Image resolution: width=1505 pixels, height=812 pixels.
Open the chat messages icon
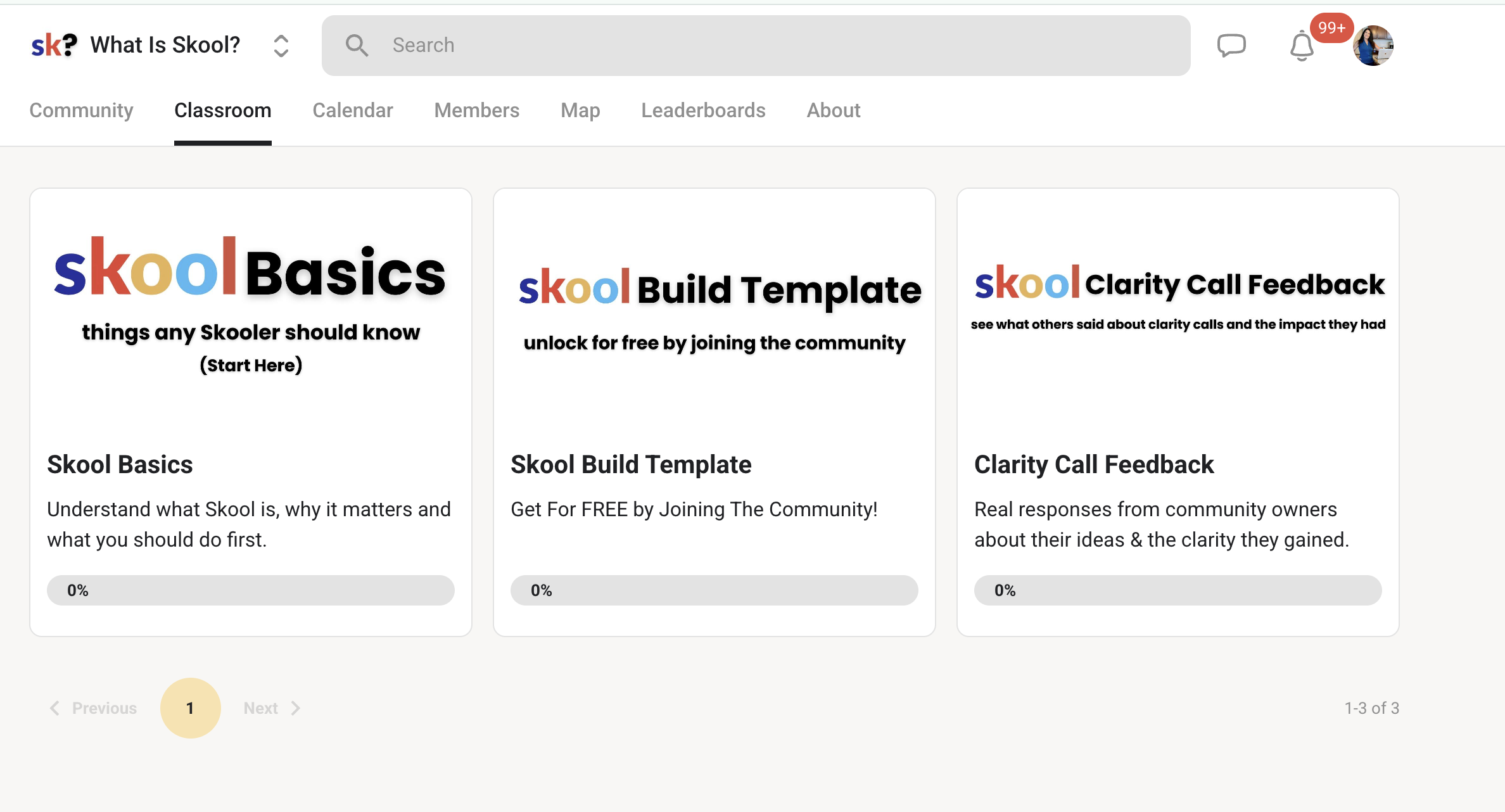[1231, 46]
